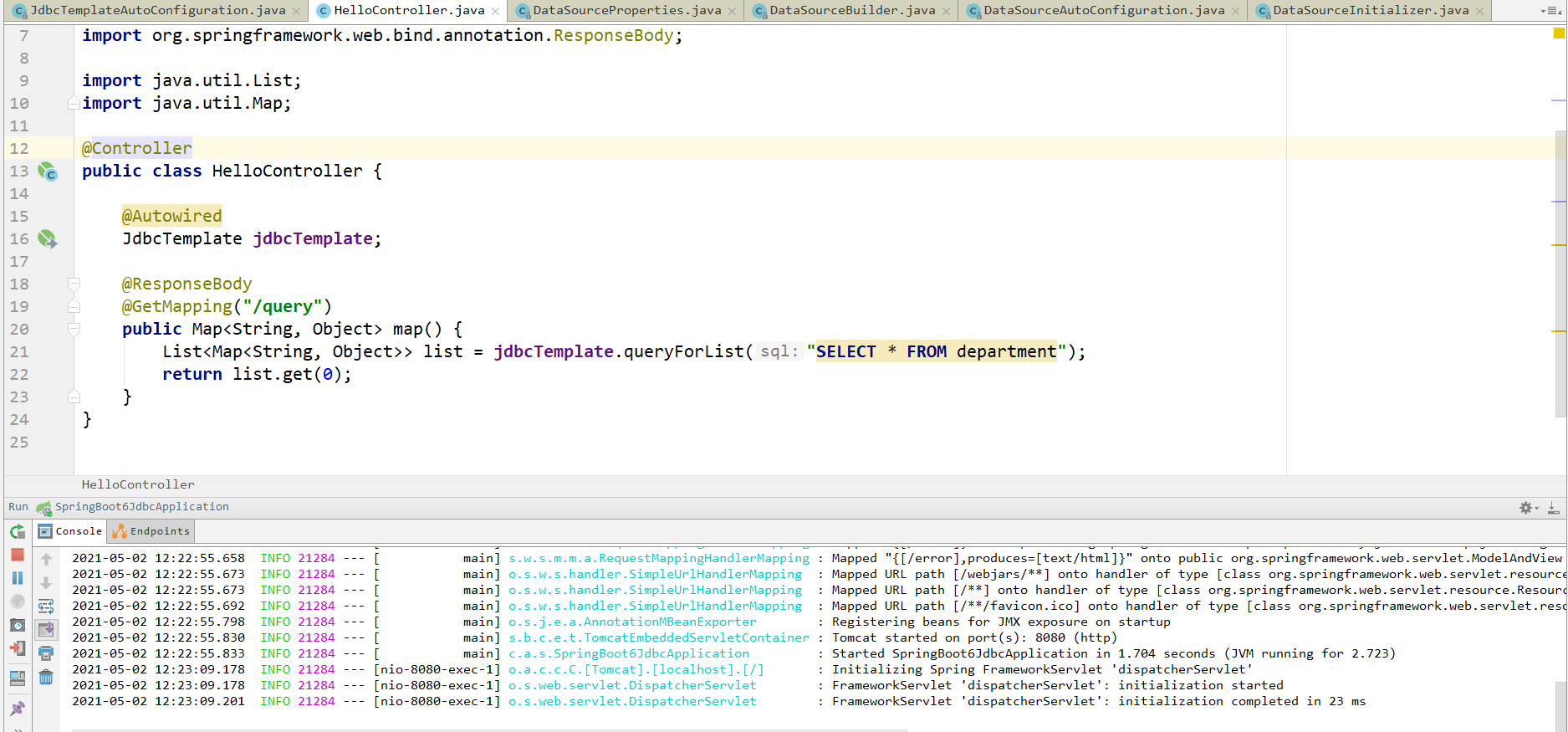This screenshot has width=1568, height=732.
Task: Switch to DataSourceInitializer.java tab
Action: click(x=1371, y=10)
